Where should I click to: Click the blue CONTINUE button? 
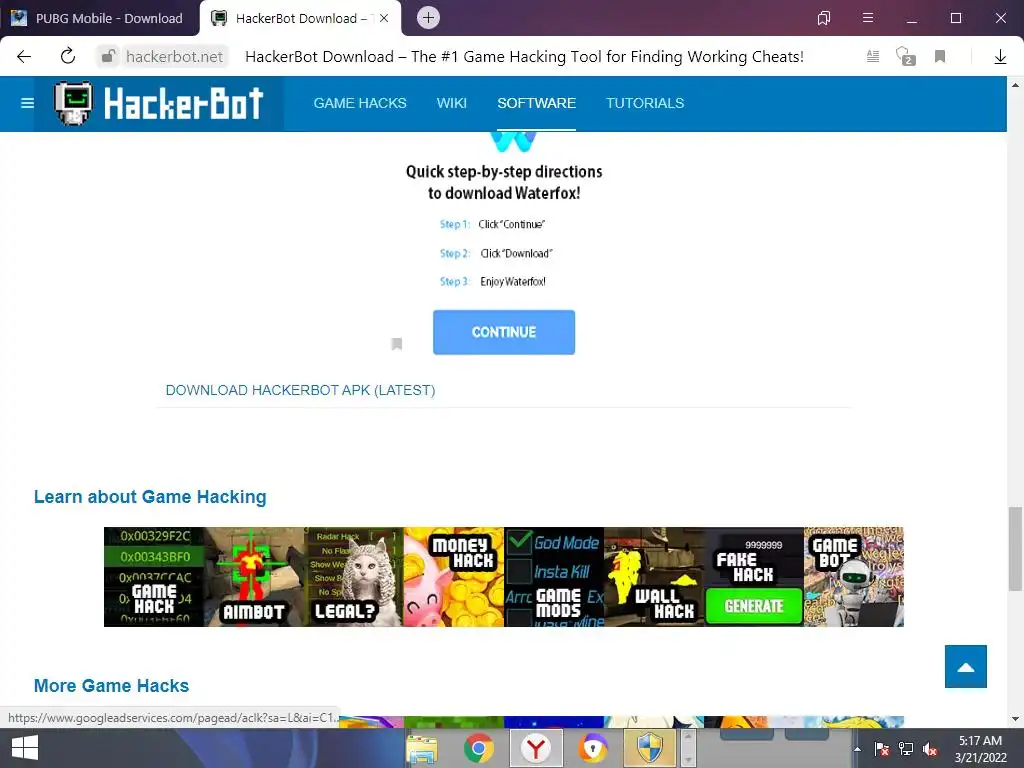[x=504, y=332]
